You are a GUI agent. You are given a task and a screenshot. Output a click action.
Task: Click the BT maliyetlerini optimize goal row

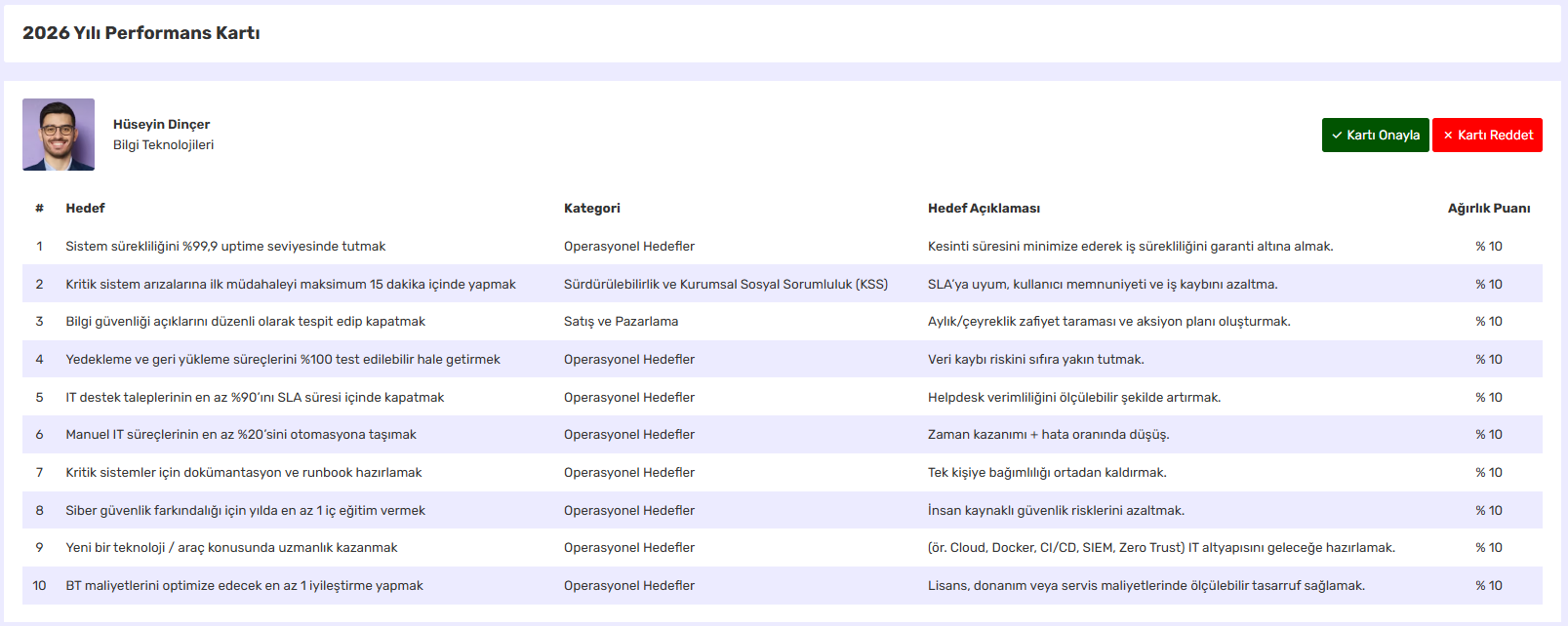click(244, 586)
